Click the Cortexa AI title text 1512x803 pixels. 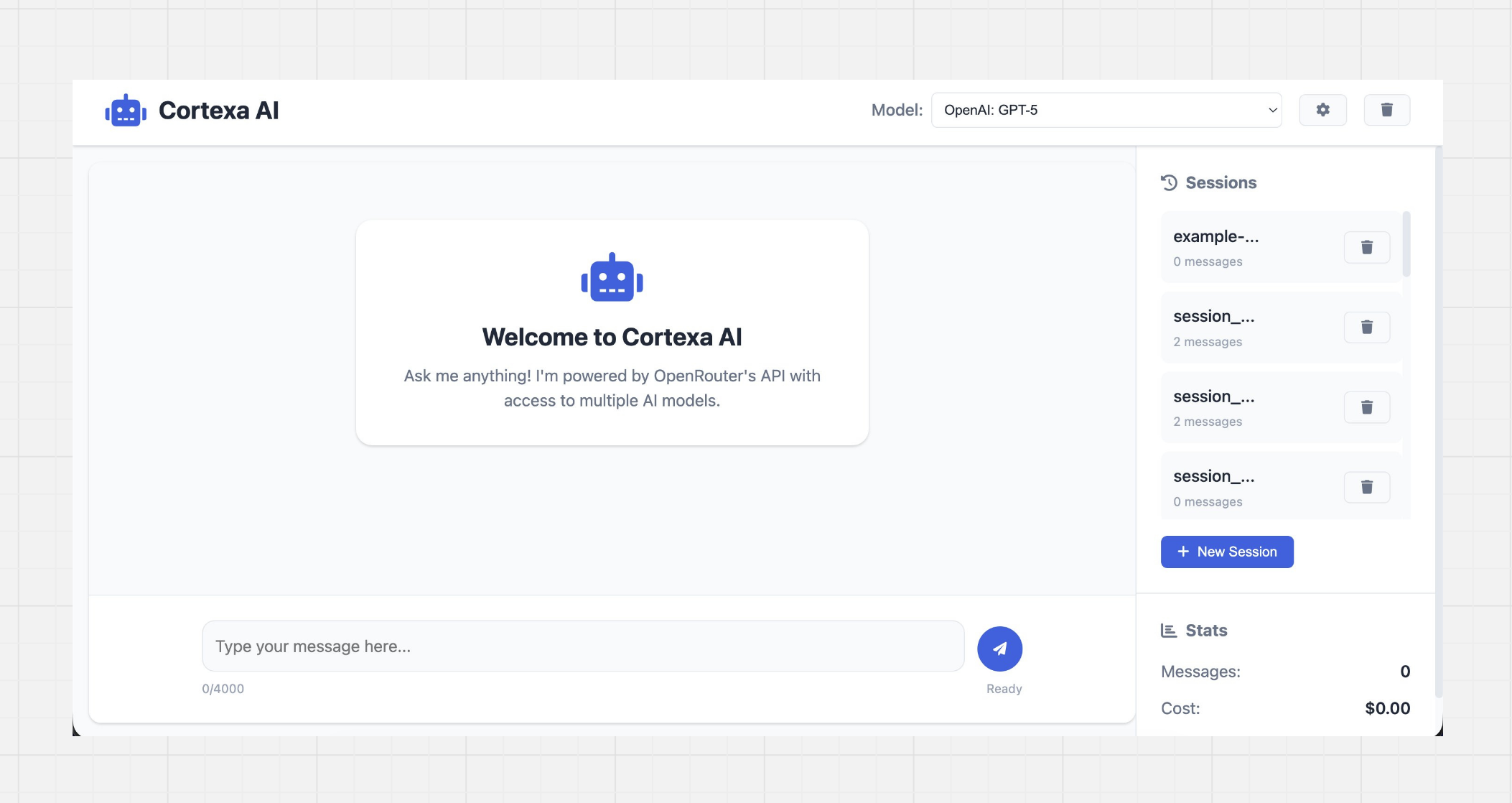coord(218,110)
